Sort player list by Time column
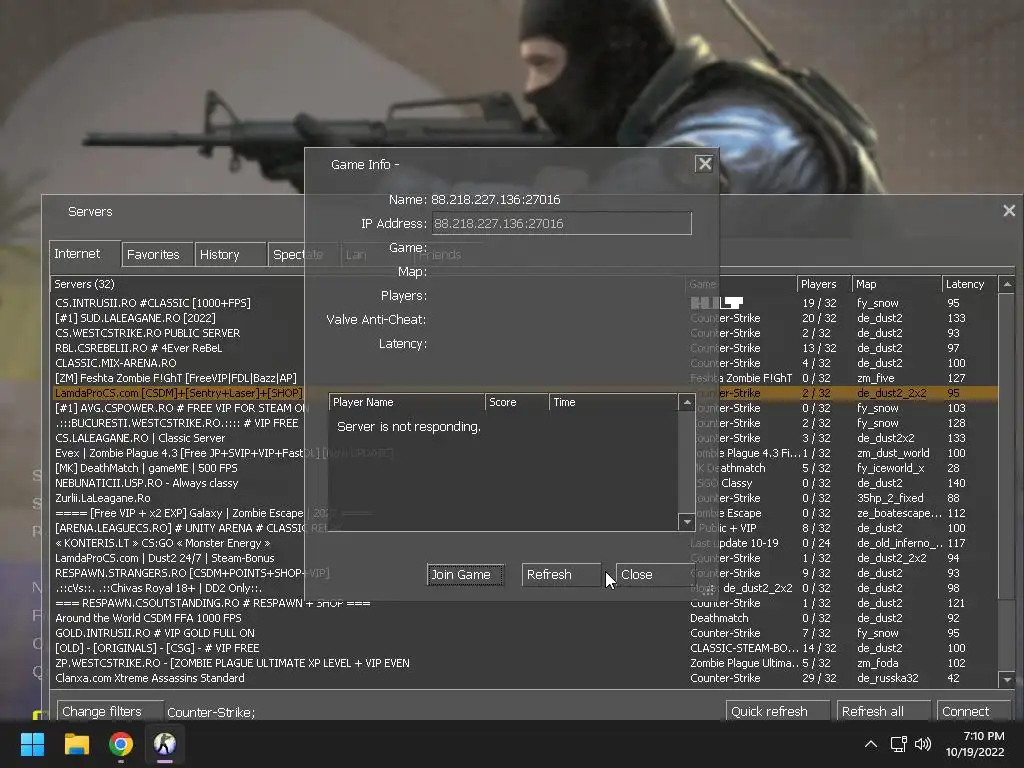The height and width of the screenshot is (768, 1024). [613, 402]
